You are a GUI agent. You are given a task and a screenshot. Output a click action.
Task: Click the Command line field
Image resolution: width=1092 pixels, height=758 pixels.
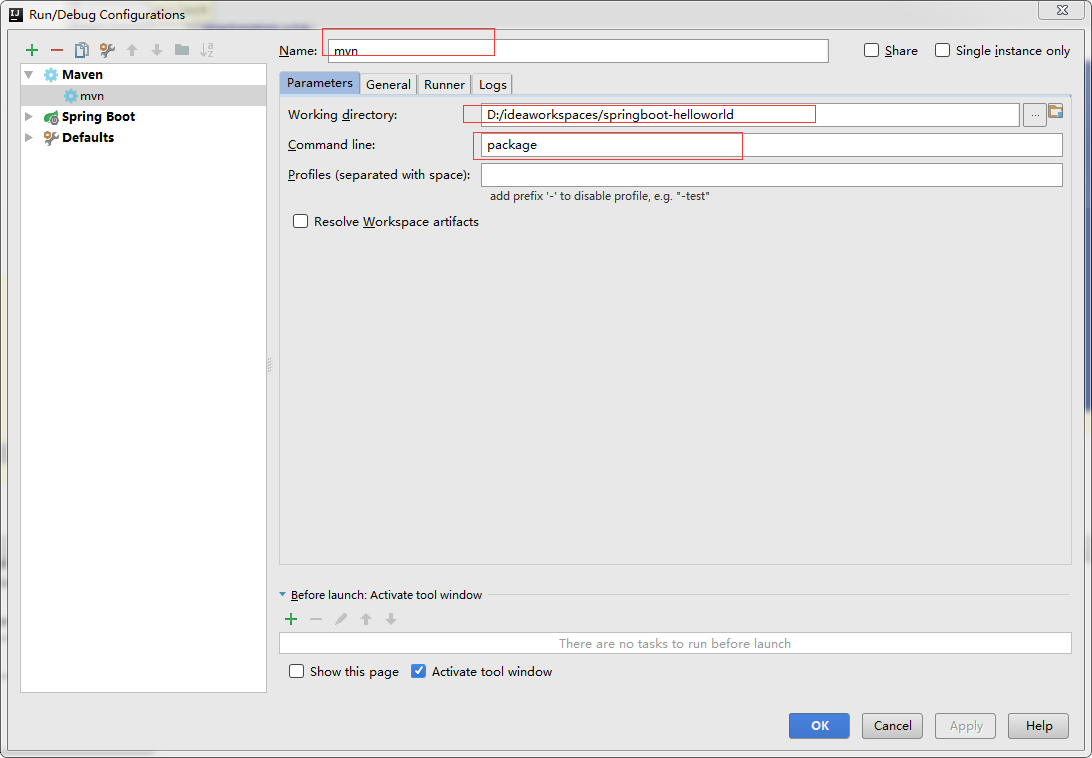(x=772, y=145)
